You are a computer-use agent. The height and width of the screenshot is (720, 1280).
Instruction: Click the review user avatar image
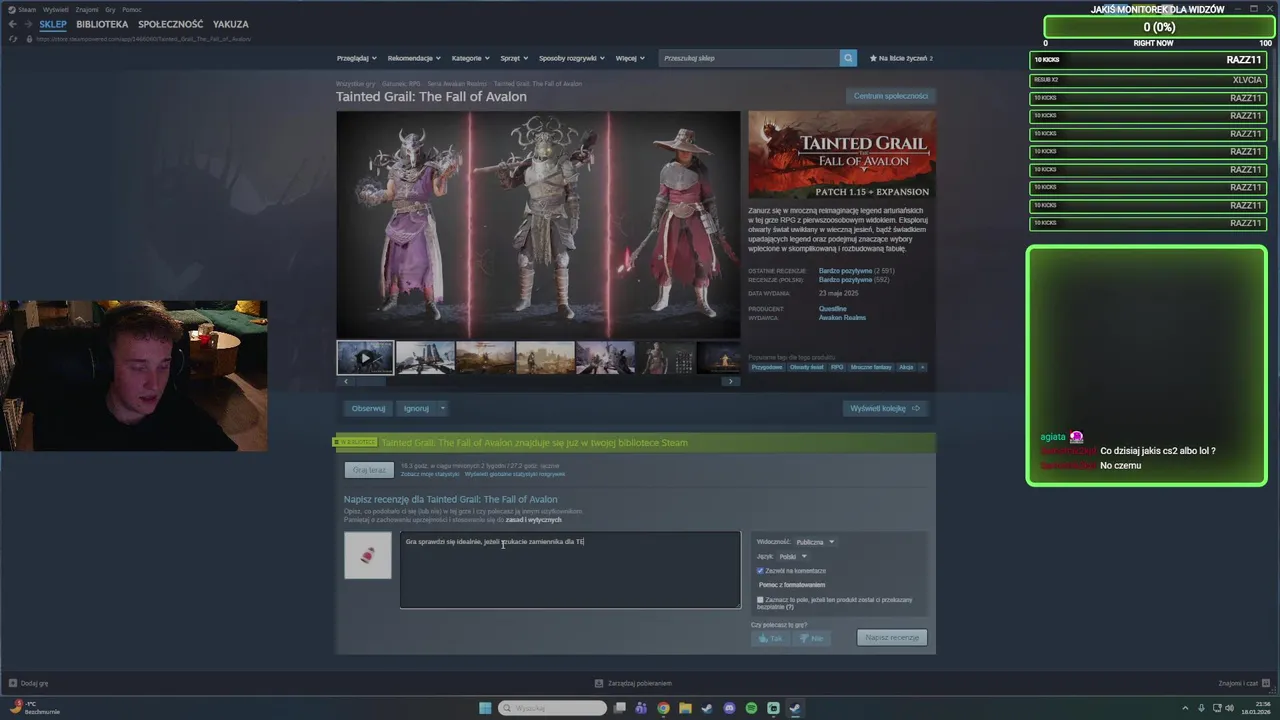pyautogui.click(x=368, y=555)
